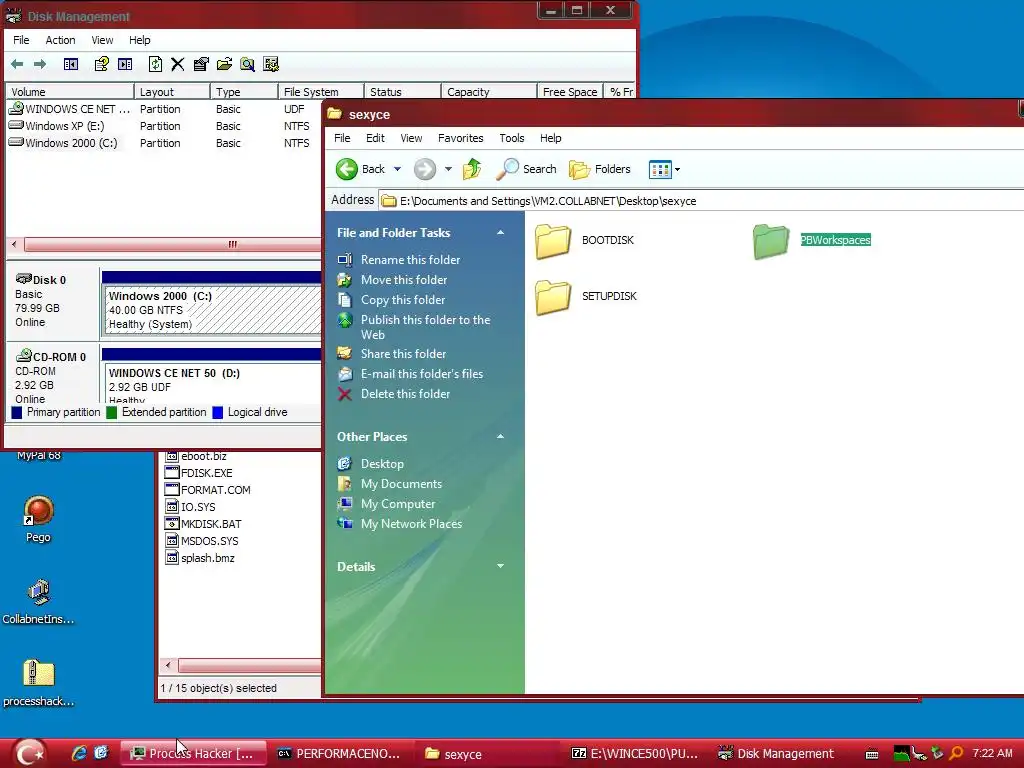Click E-mail this folder's files
Viewport: 1024px width, 768px height.
tap(422, 374)
